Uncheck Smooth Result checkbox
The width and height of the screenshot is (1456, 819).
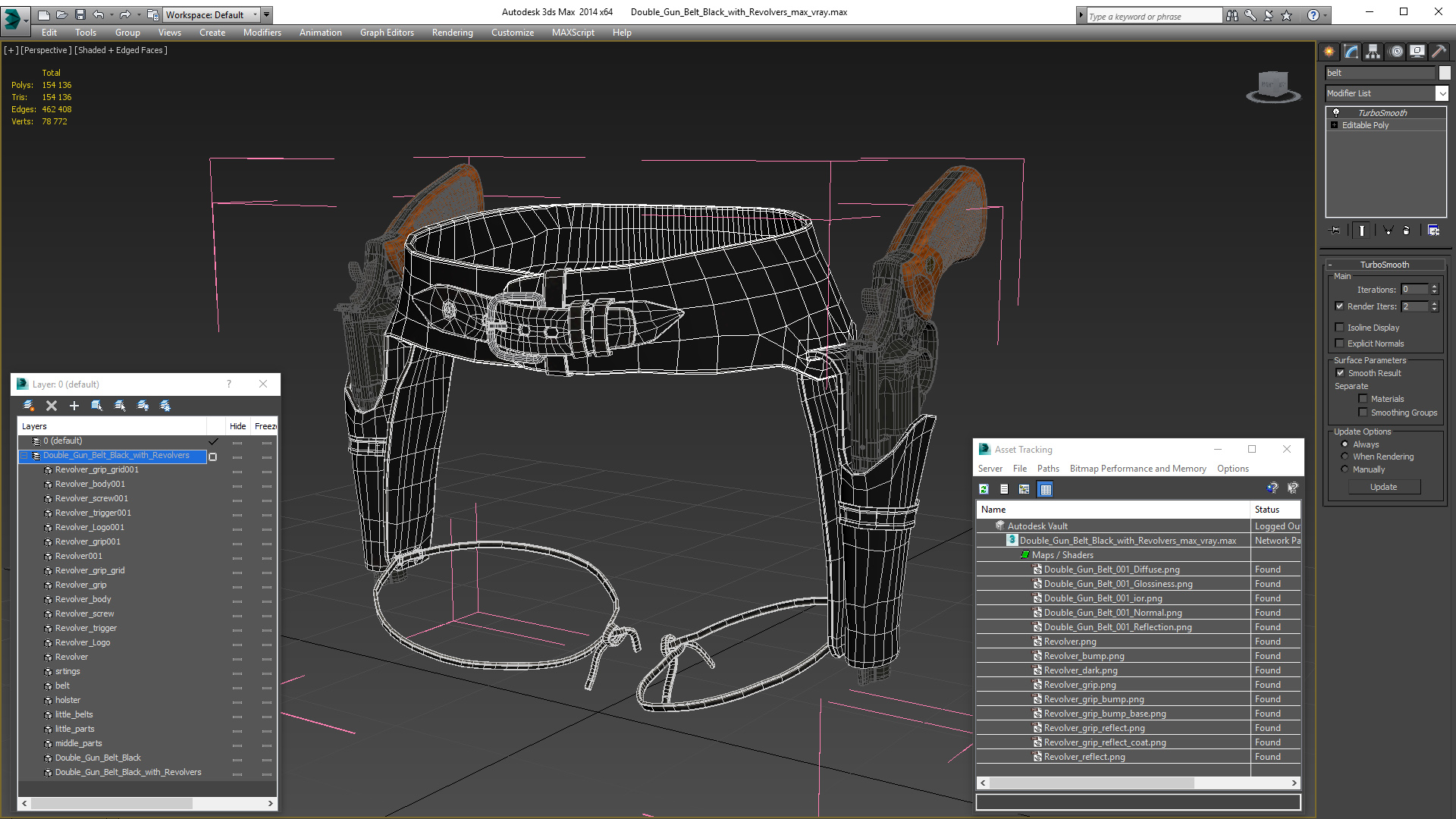pyautogui.click(x=1340, y=373)
